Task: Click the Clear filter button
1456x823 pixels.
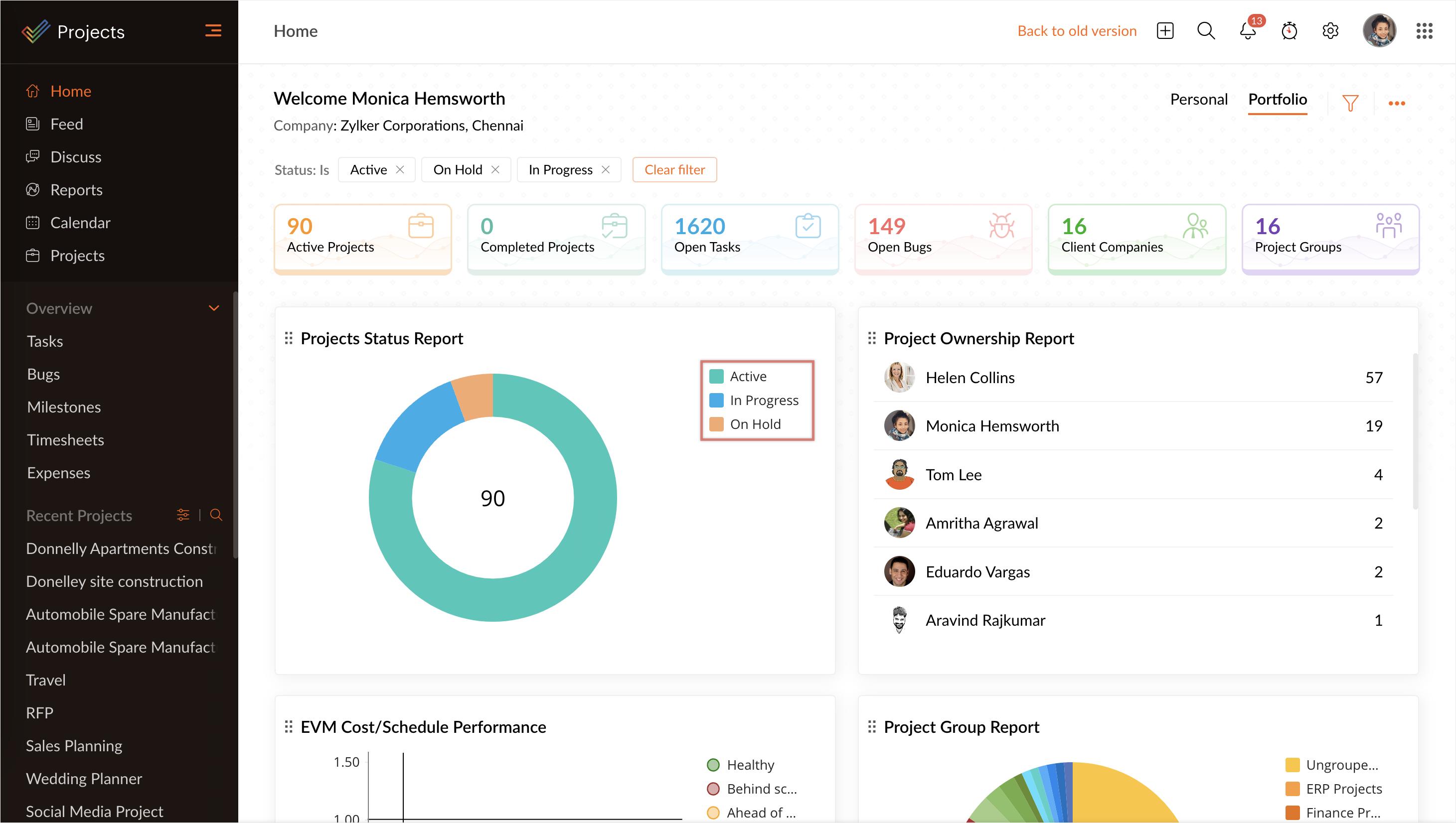Action: (674, 169)
